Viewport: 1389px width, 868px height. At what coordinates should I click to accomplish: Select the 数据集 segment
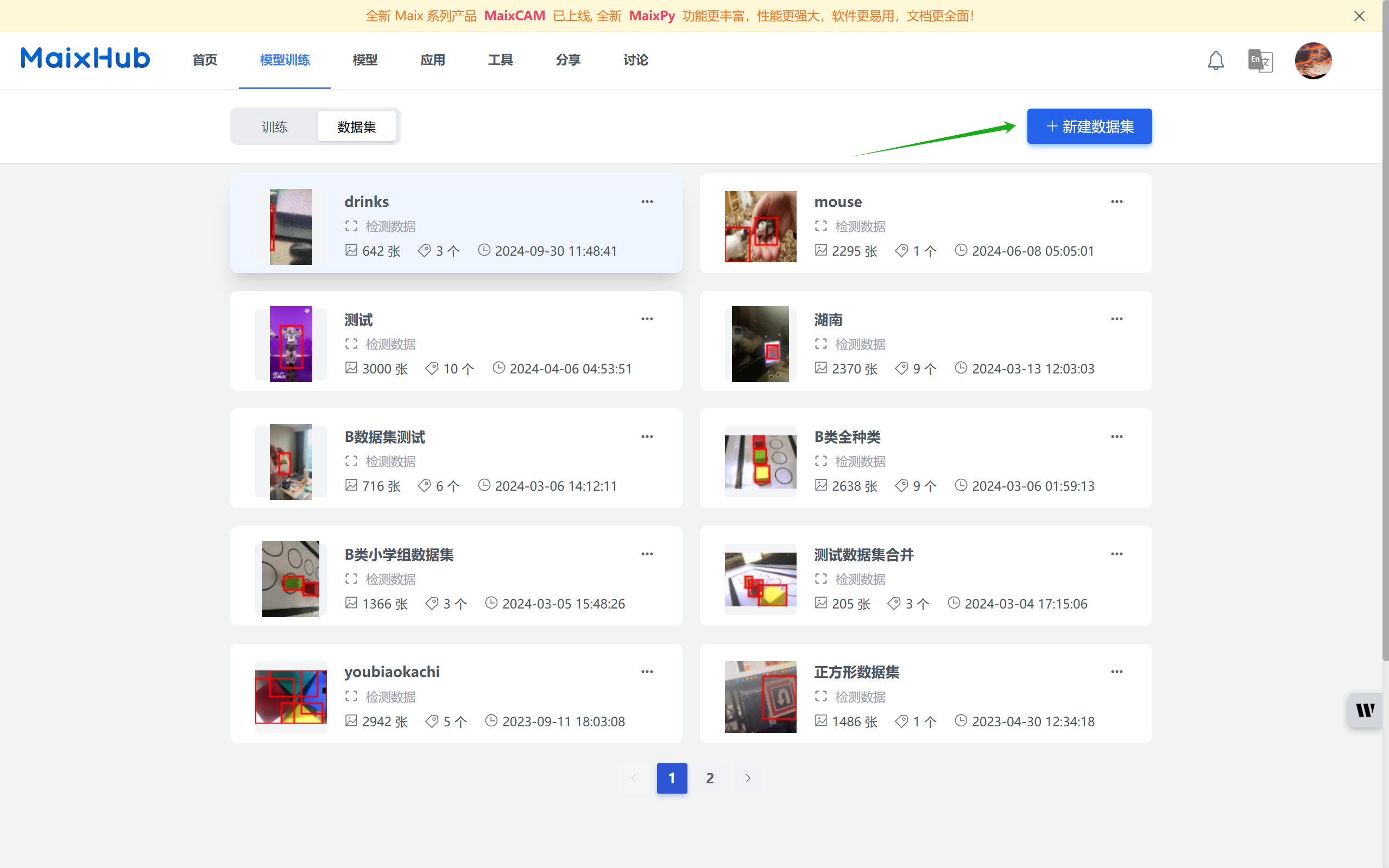tap(357, 126)
